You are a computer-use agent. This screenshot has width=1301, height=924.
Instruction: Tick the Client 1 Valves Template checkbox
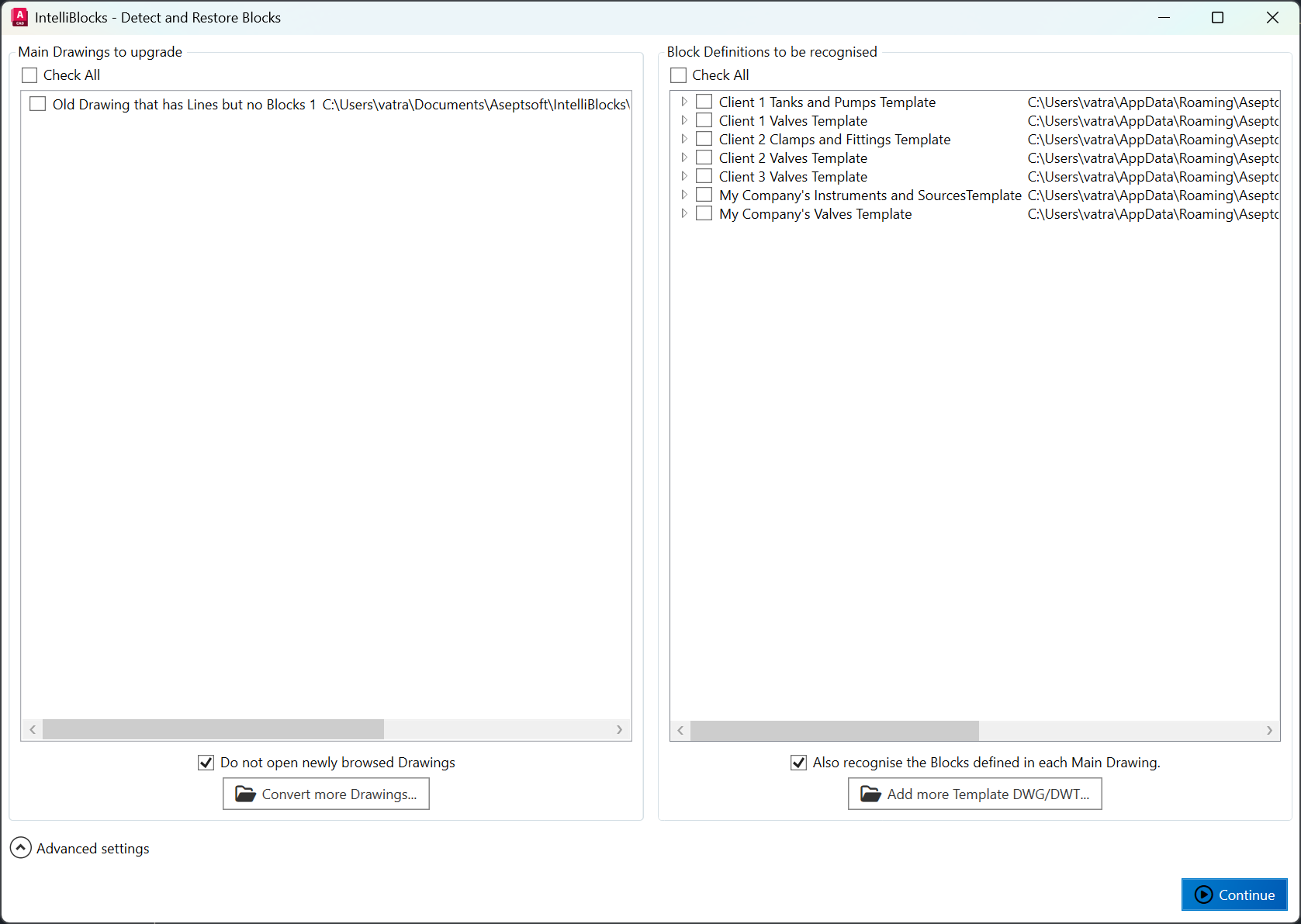click(x=704, y=120)
